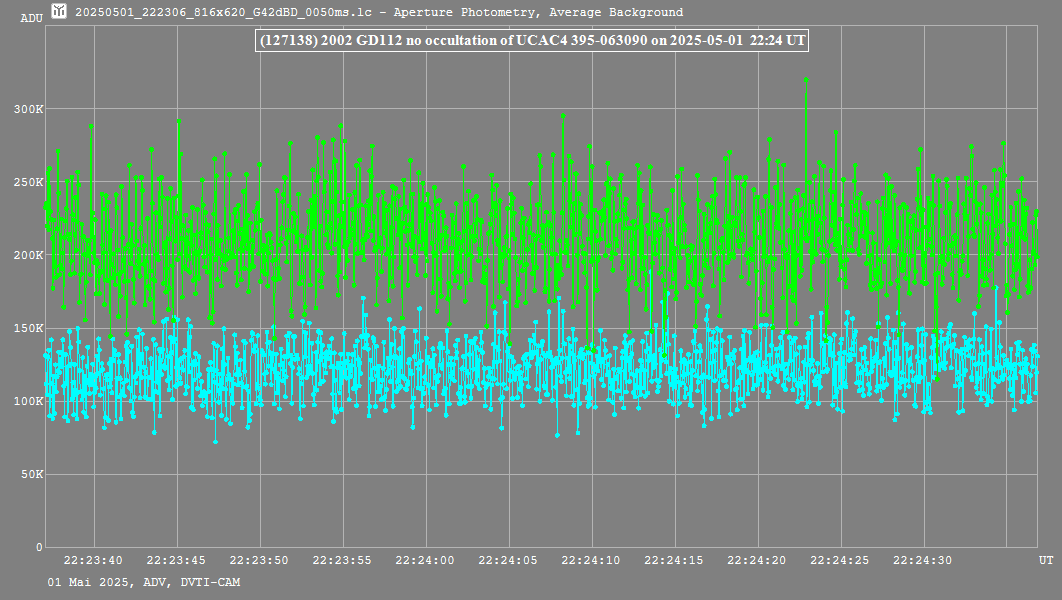Click the footer text '01 Mai 2025, ADV, DVTI-CAM'
This screenshot has width=1062, height=600.
pyautogui.click(x=143, y=582)
